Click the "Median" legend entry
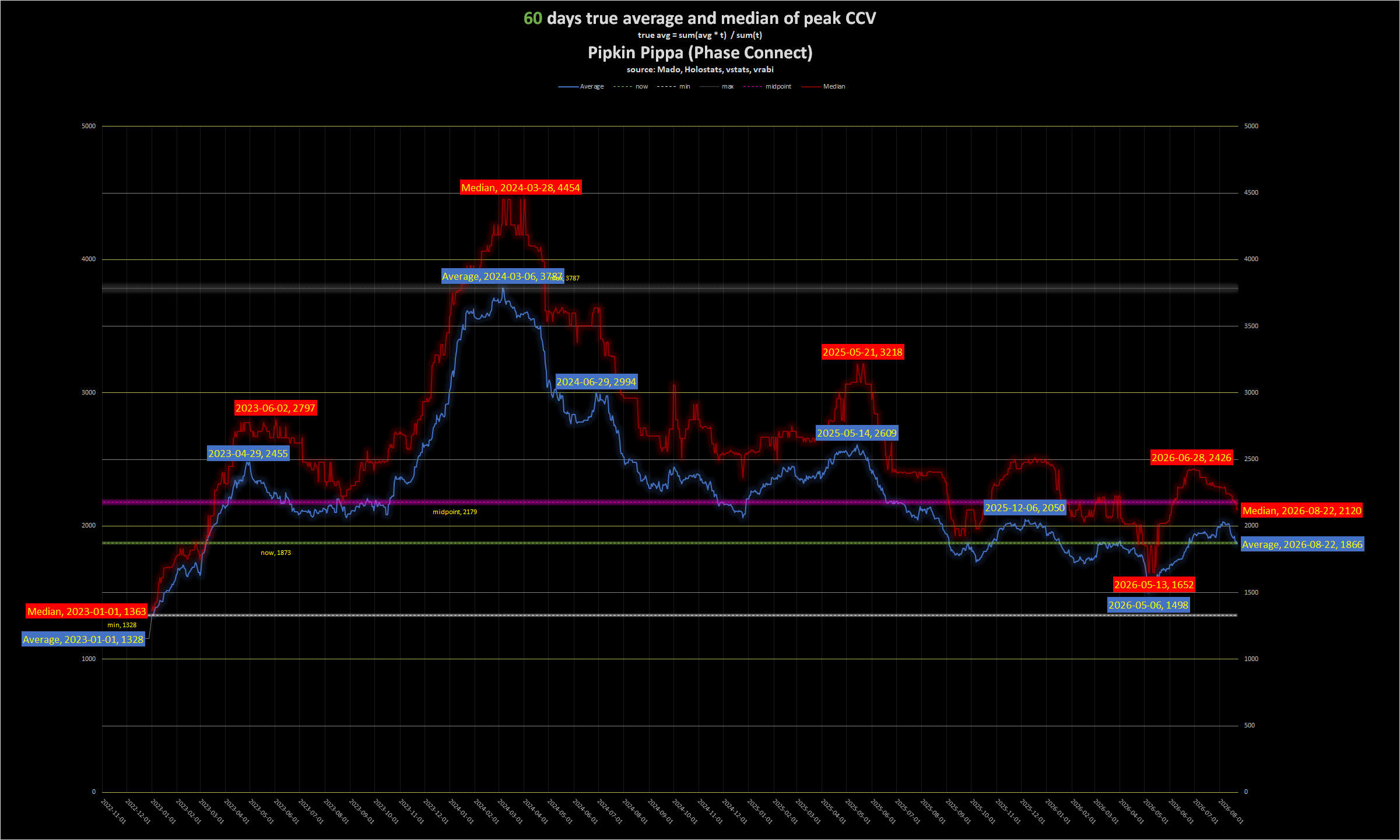The image size is (1400, 840). (x=823, y=86)
